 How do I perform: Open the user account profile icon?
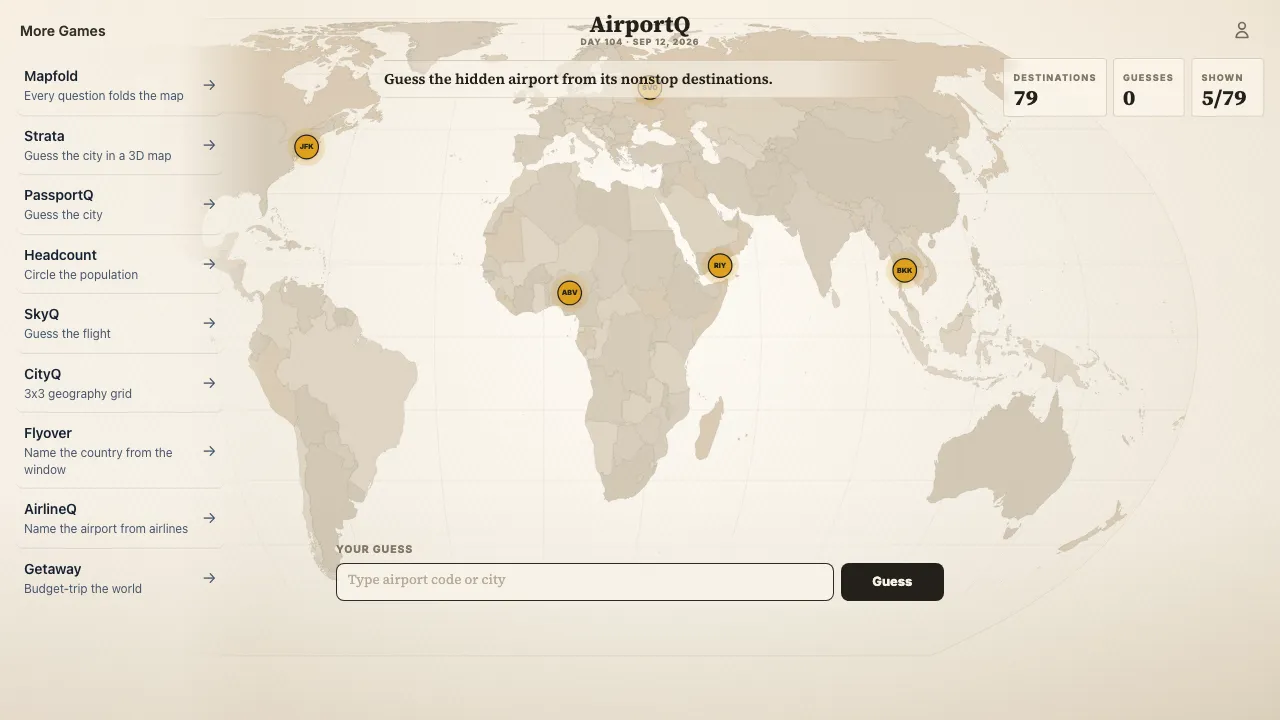[x=1242, y=30]
